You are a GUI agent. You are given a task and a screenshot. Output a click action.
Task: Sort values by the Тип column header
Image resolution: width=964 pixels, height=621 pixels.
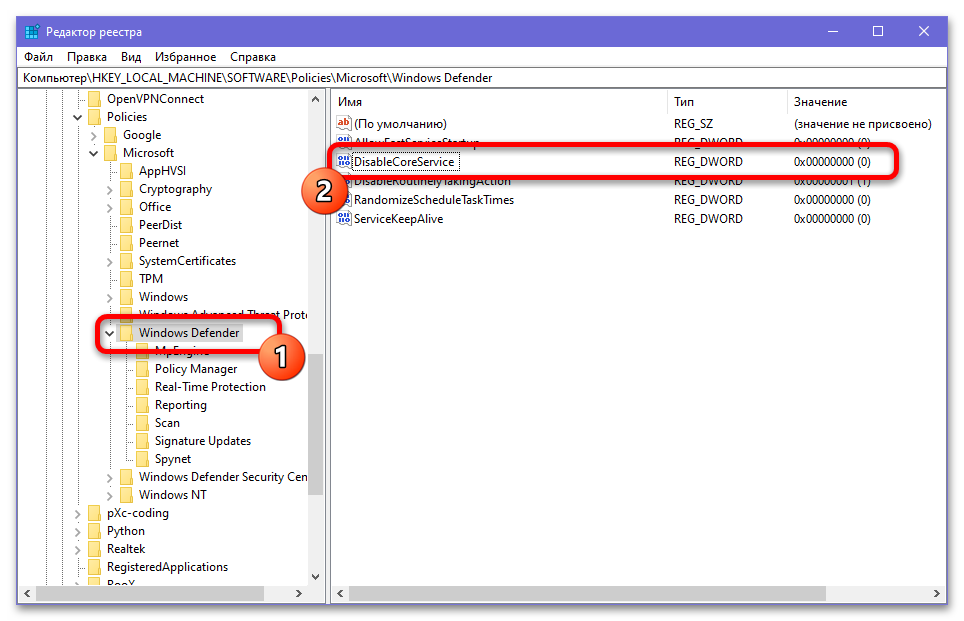coord(727,102)
